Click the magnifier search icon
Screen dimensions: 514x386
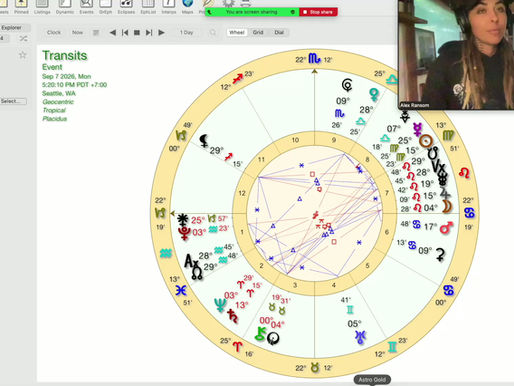212,33
